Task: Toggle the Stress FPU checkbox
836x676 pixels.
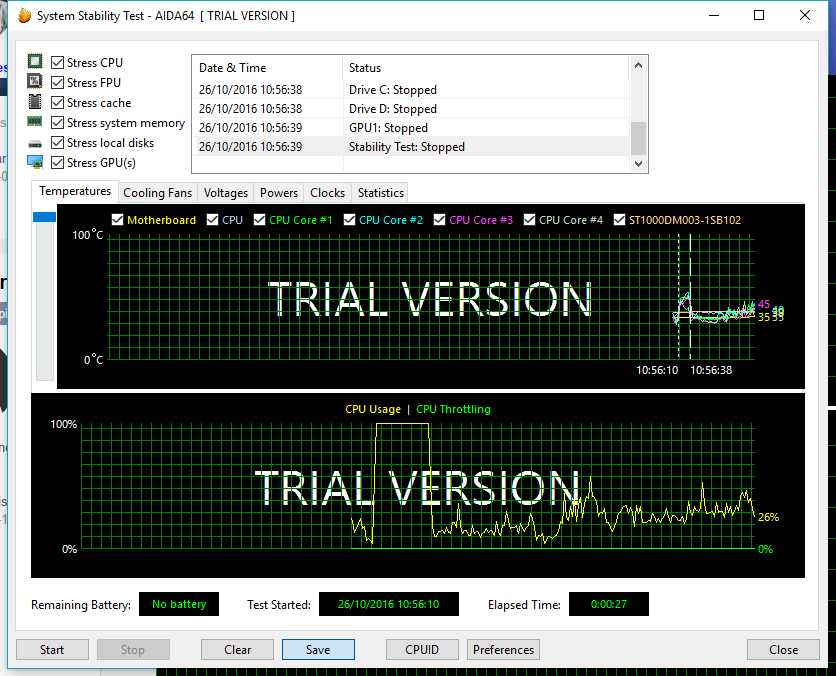Action: tap(58, 83)
